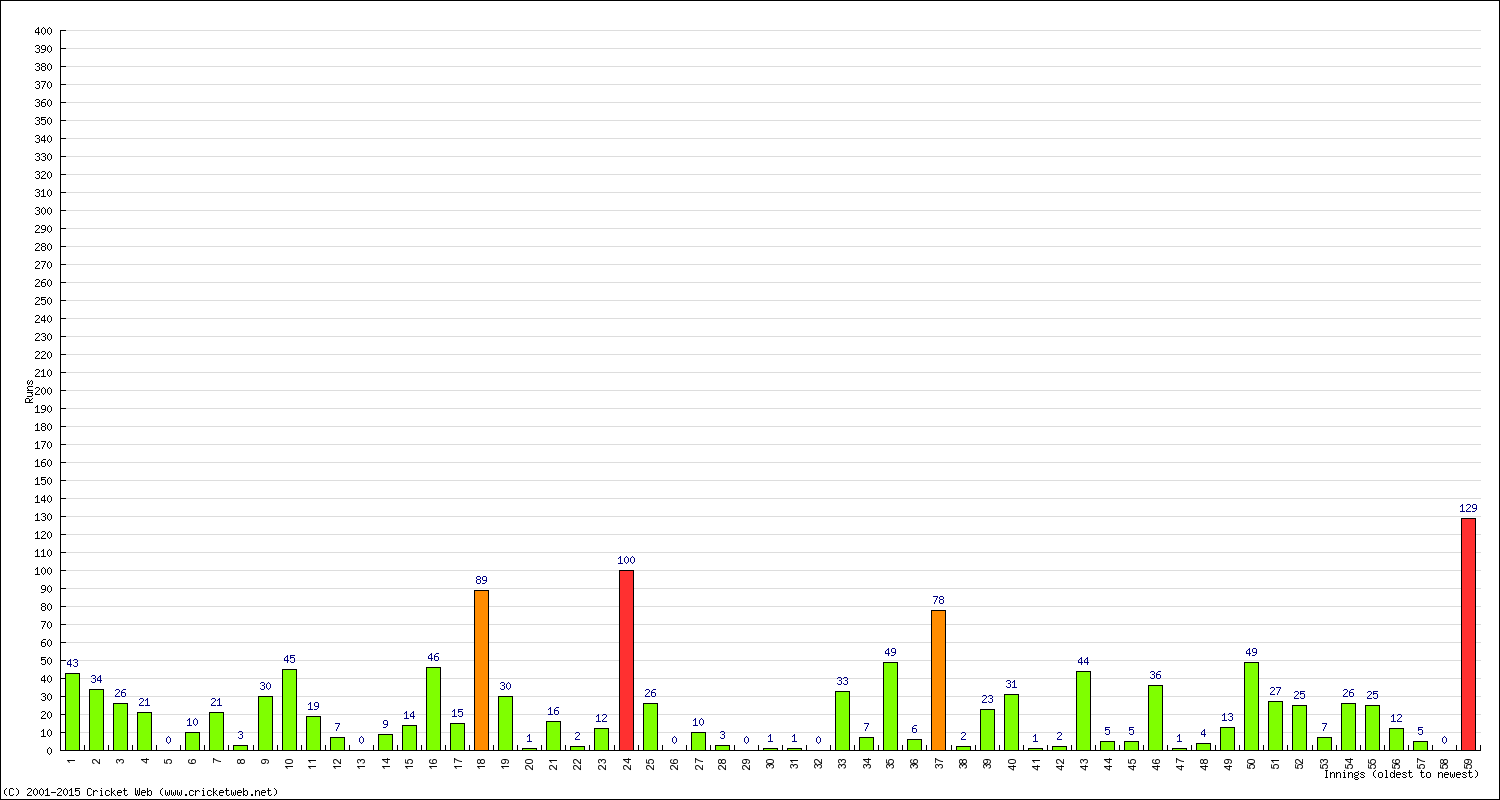Select the green 45-run bar at innings 10
1500x800 pixels.
point(289,710)
